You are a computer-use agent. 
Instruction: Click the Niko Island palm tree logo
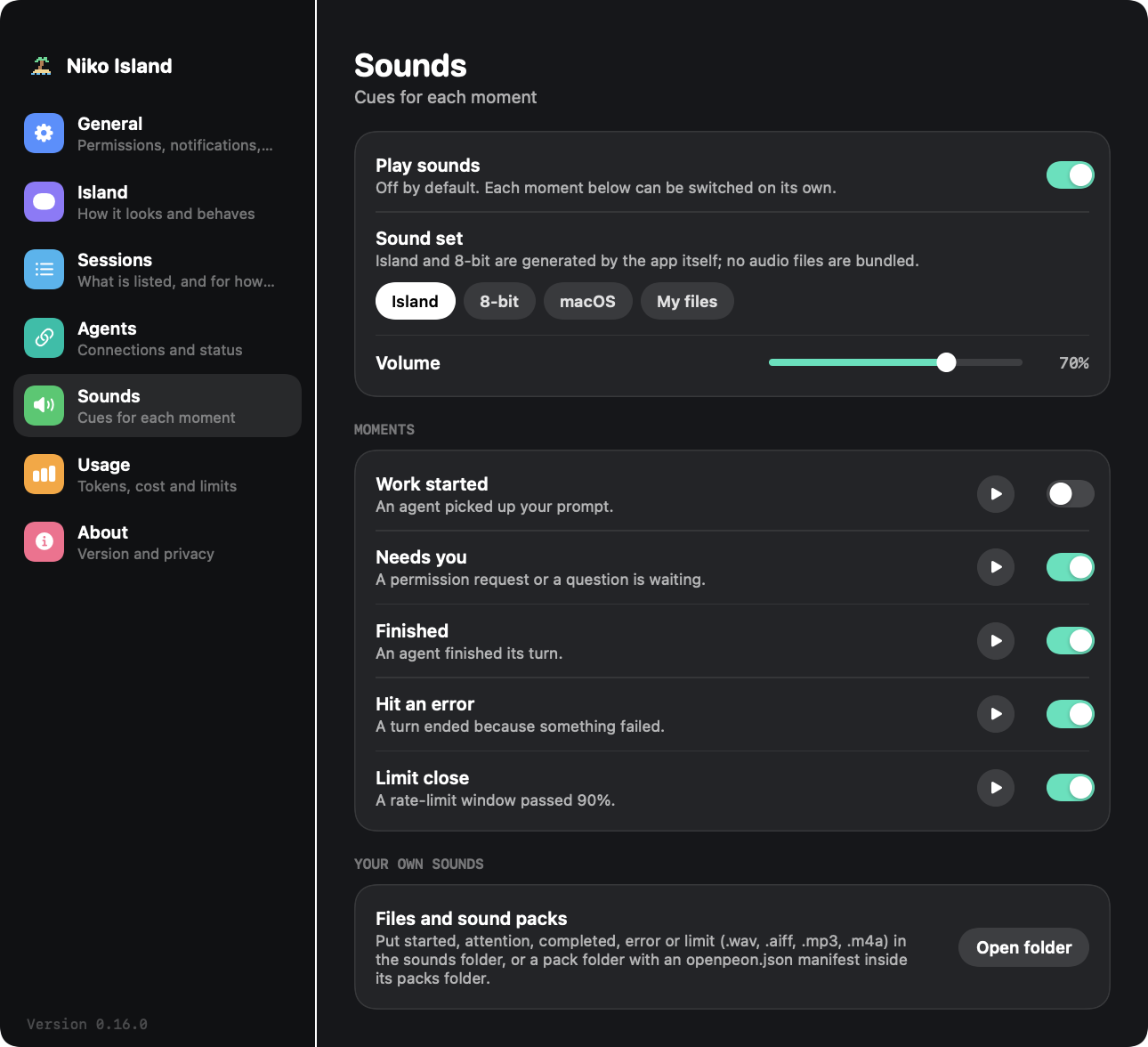pyautogui.click(x=41, y=66)
